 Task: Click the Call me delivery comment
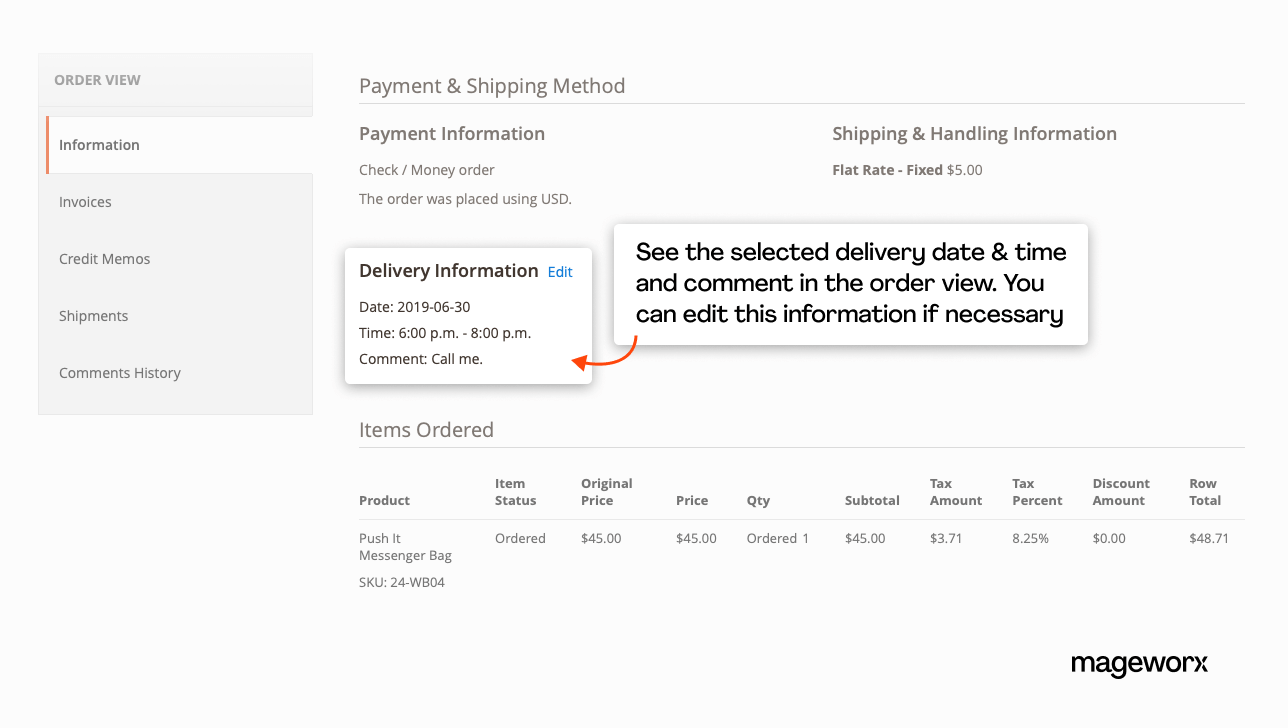pos(420,358)
